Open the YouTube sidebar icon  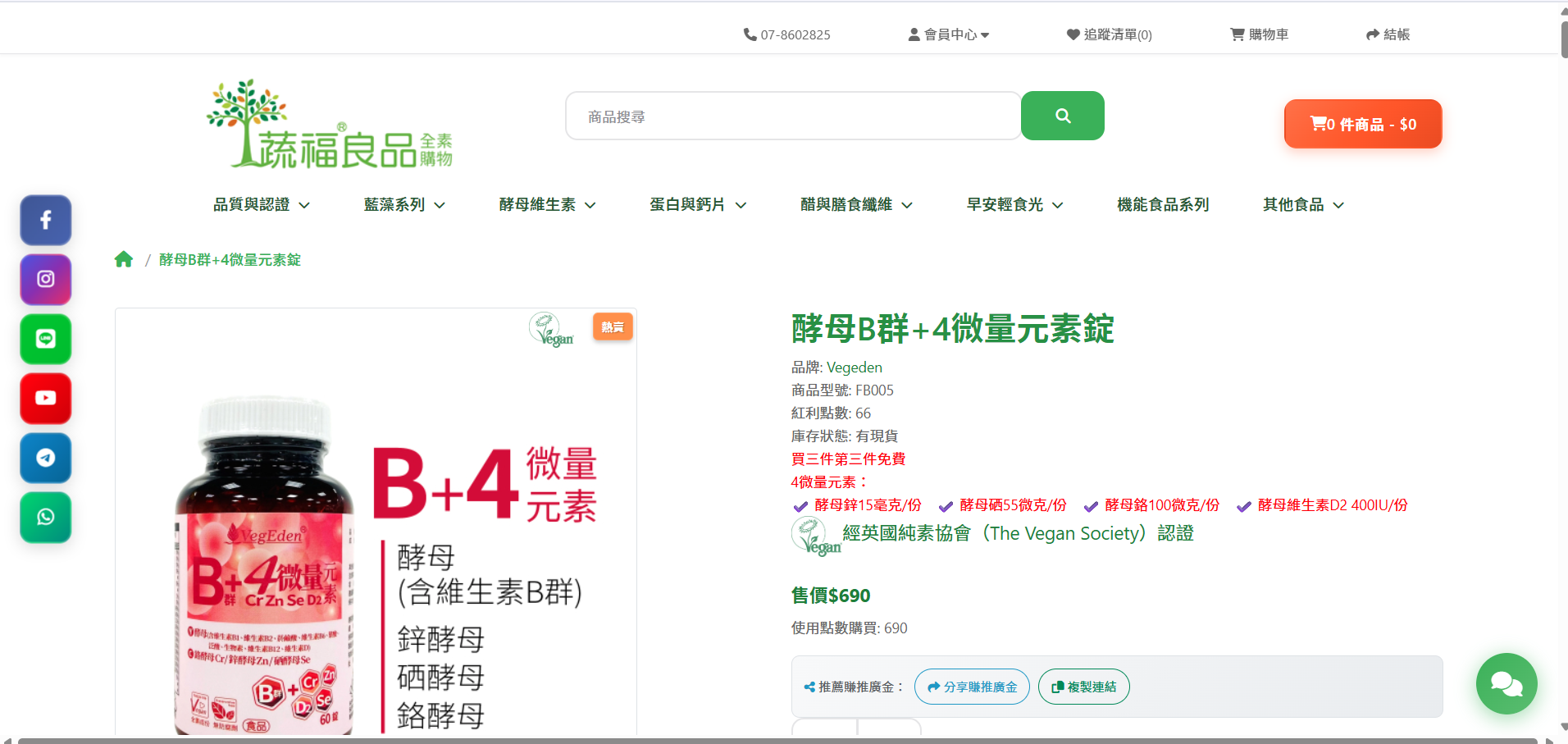click(x=46, y=399)
